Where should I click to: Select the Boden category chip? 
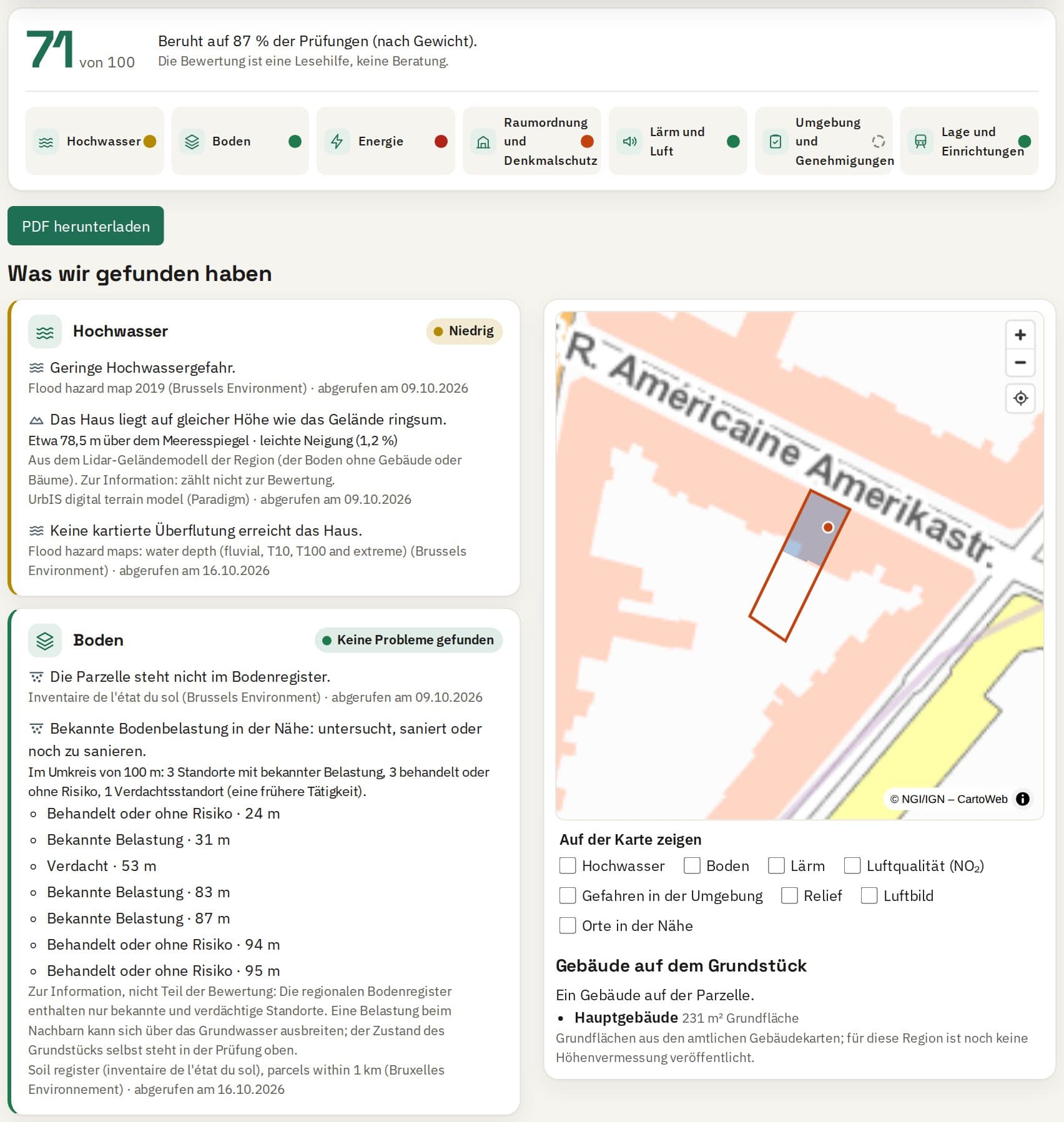[240, 141]
